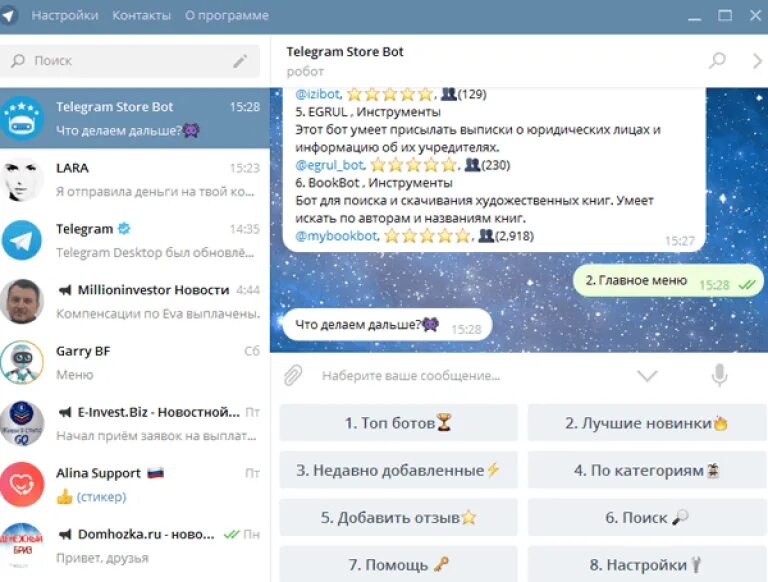Screen dimensions: 768x582
Task: Open the @izibot link
Action: (317, 94)
